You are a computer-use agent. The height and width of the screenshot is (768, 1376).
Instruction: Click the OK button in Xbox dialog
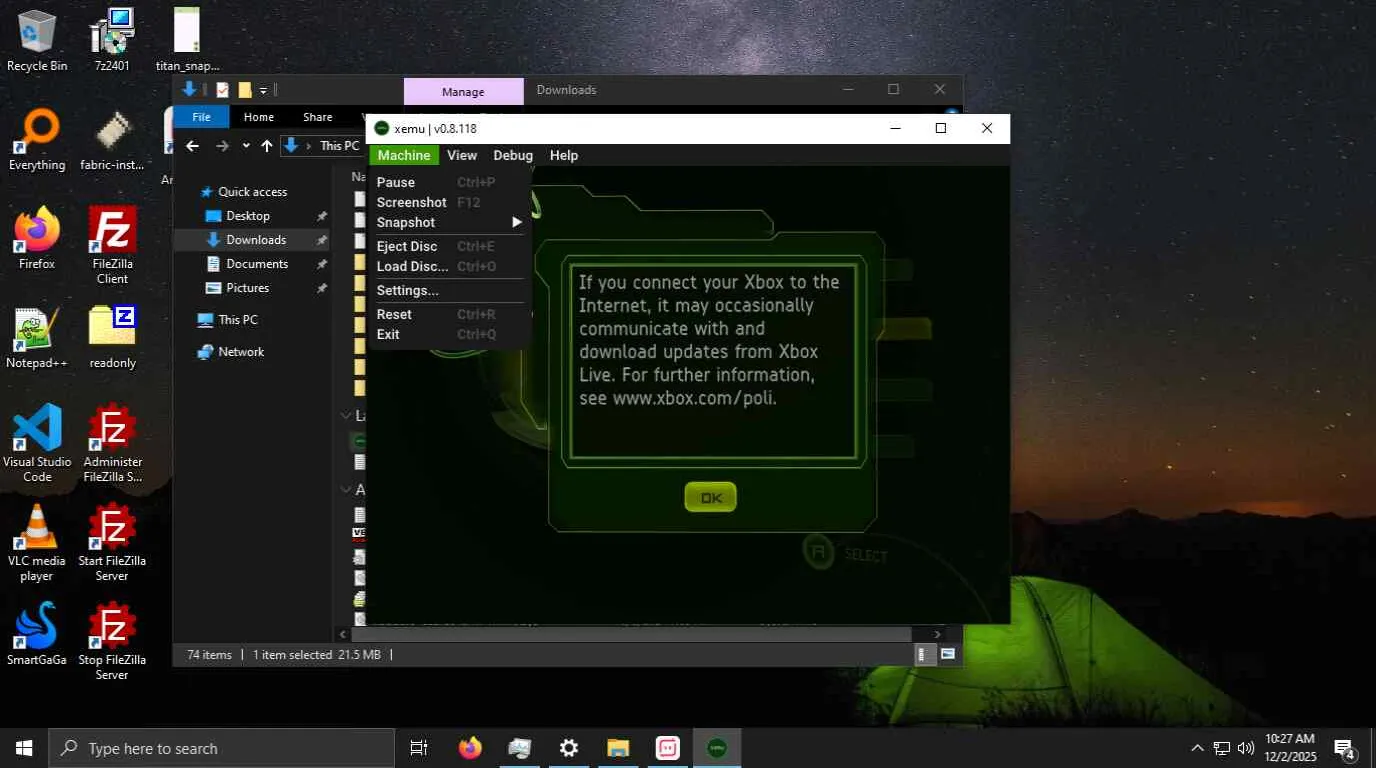(x=710, y=497)
